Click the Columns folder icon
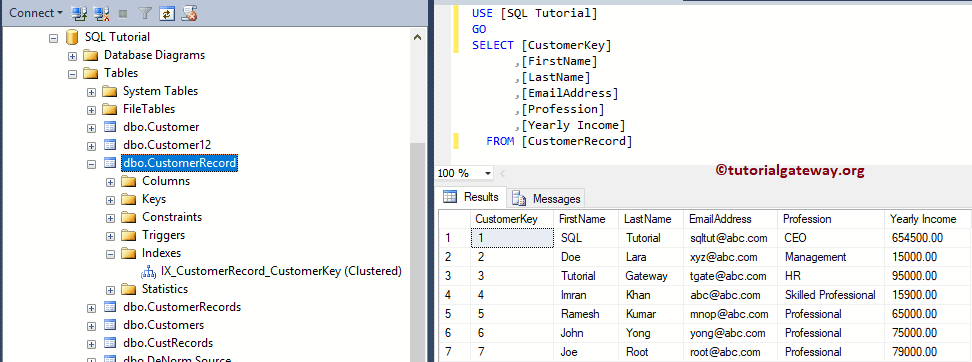Screen dimensions: 972x362 pyautogui.click(x=128, y=181)
